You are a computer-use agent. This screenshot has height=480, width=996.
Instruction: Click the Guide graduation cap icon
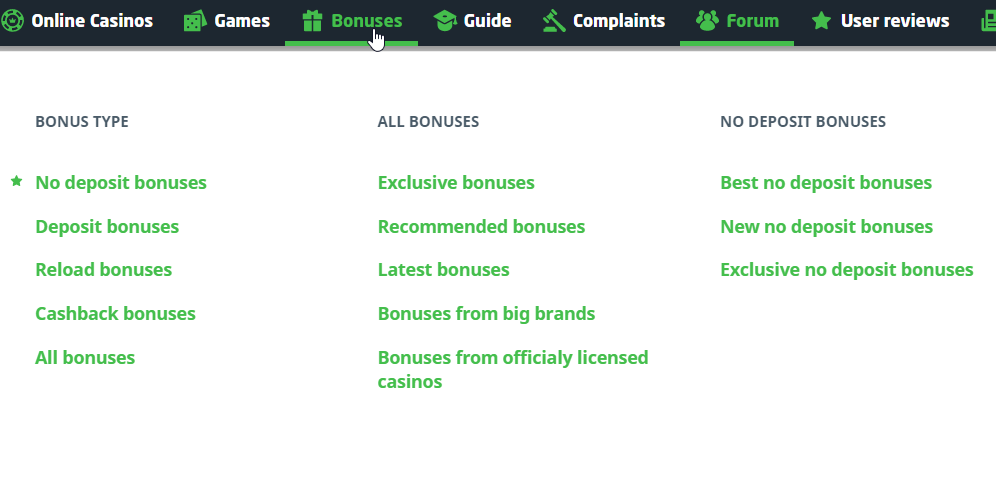click(445, 21)
